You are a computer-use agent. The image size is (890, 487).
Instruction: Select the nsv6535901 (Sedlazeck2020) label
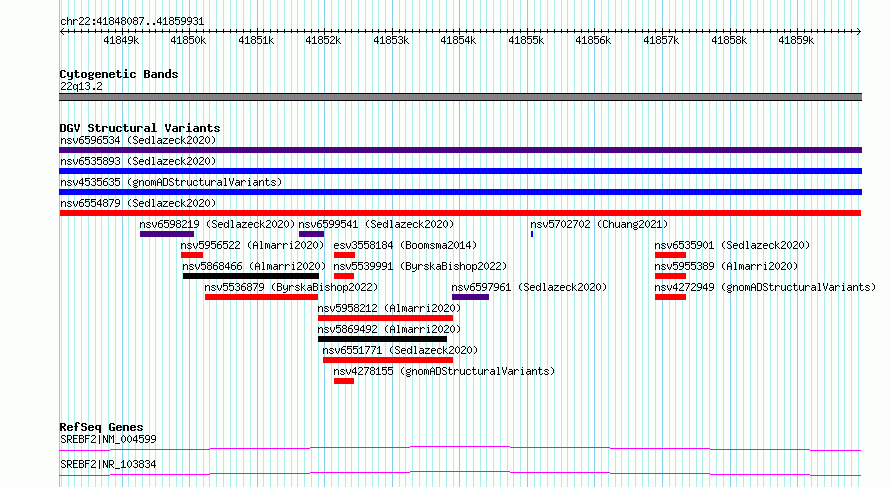point(732,245)
